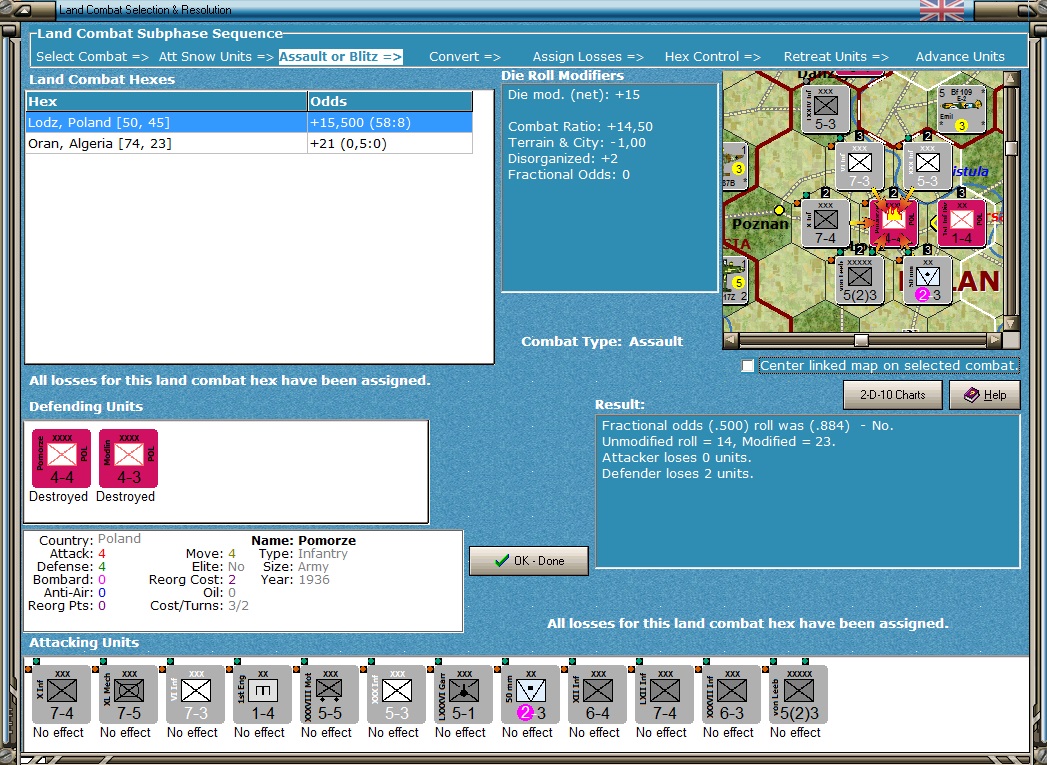
Task: Select the LXII Inf 7-4 attacking unit
Action: click(x=664, y=694)
